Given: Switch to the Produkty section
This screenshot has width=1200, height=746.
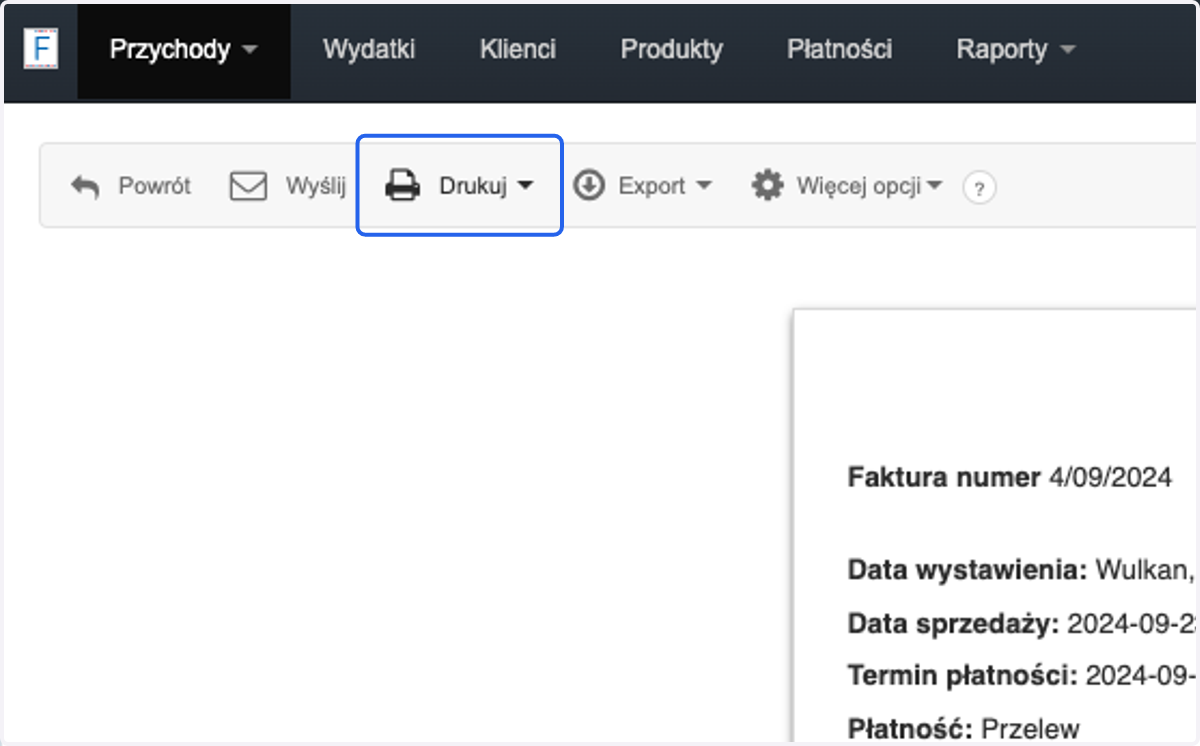Looking at the screenshot, I should pos(672,50).
